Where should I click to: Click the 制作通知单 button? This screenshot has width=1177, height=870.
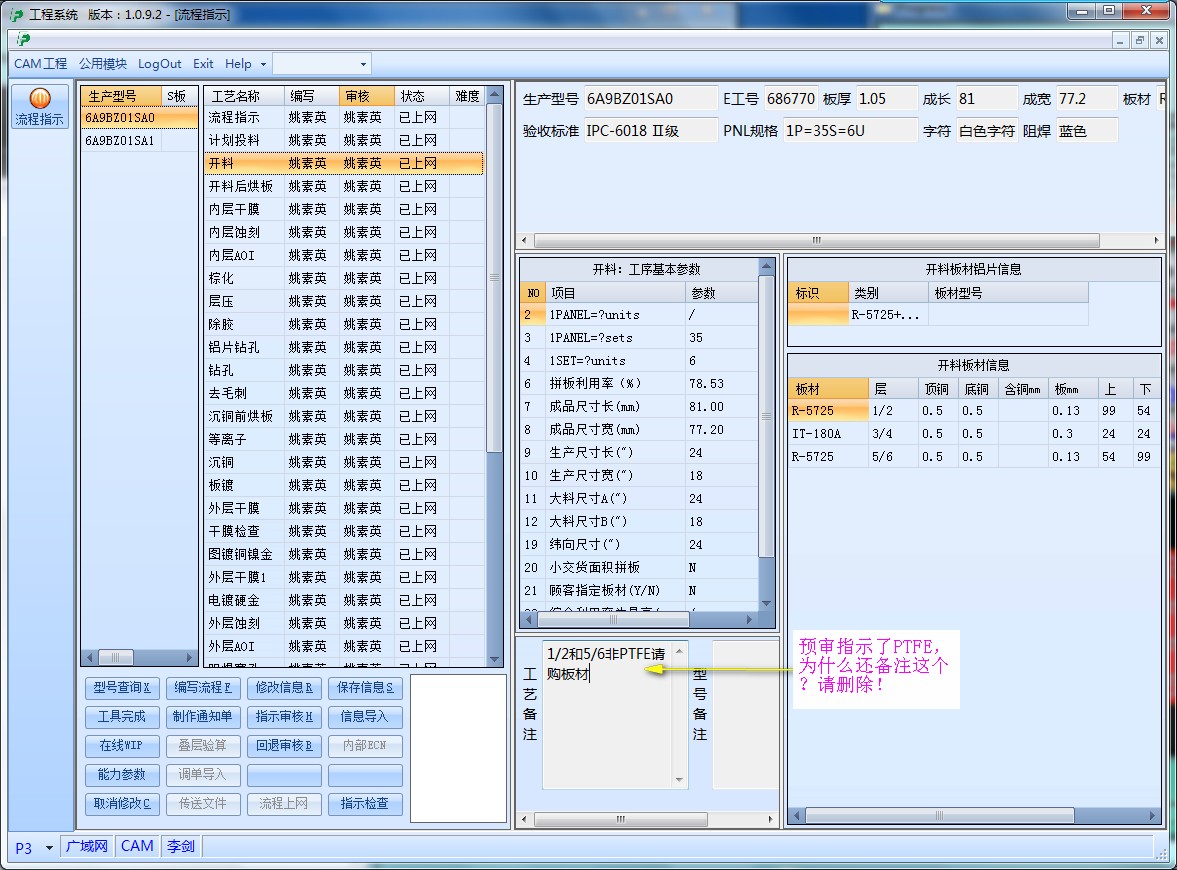coord(203,717)
